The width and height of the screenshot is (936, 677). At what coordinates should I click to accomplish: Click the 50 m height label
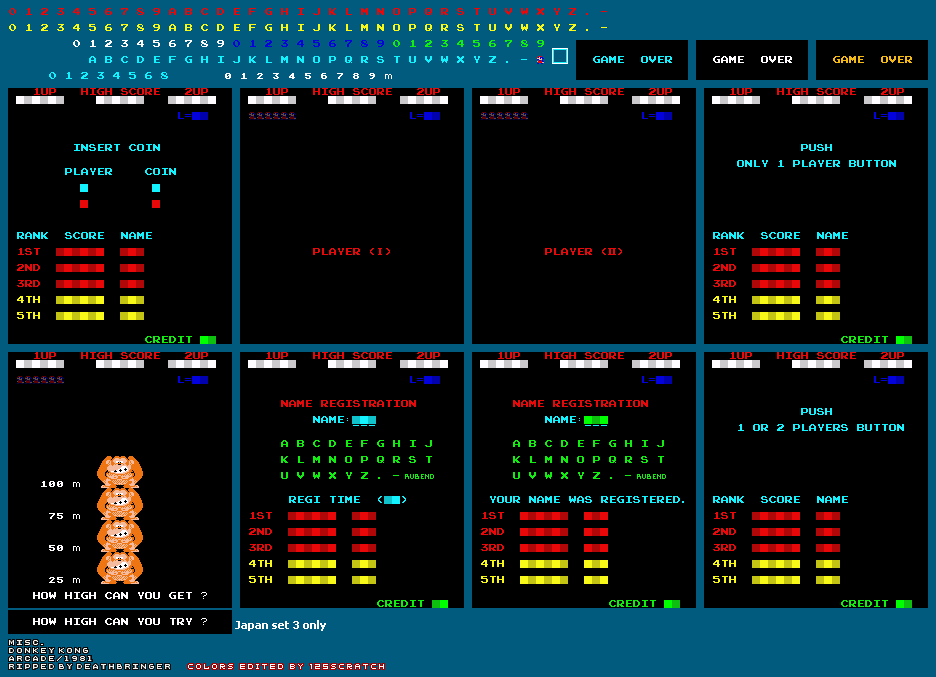pyautogui.click(x=64, y=548)
